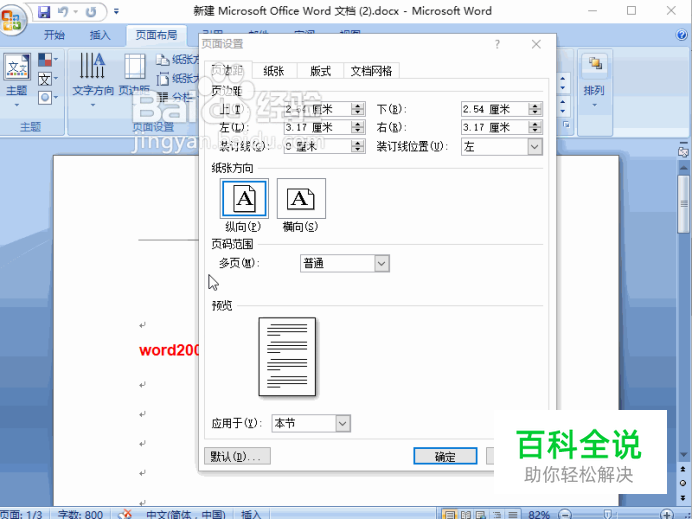Click the 下 bottom margin field
The image size is (692, 519).
tap(495, 109)
